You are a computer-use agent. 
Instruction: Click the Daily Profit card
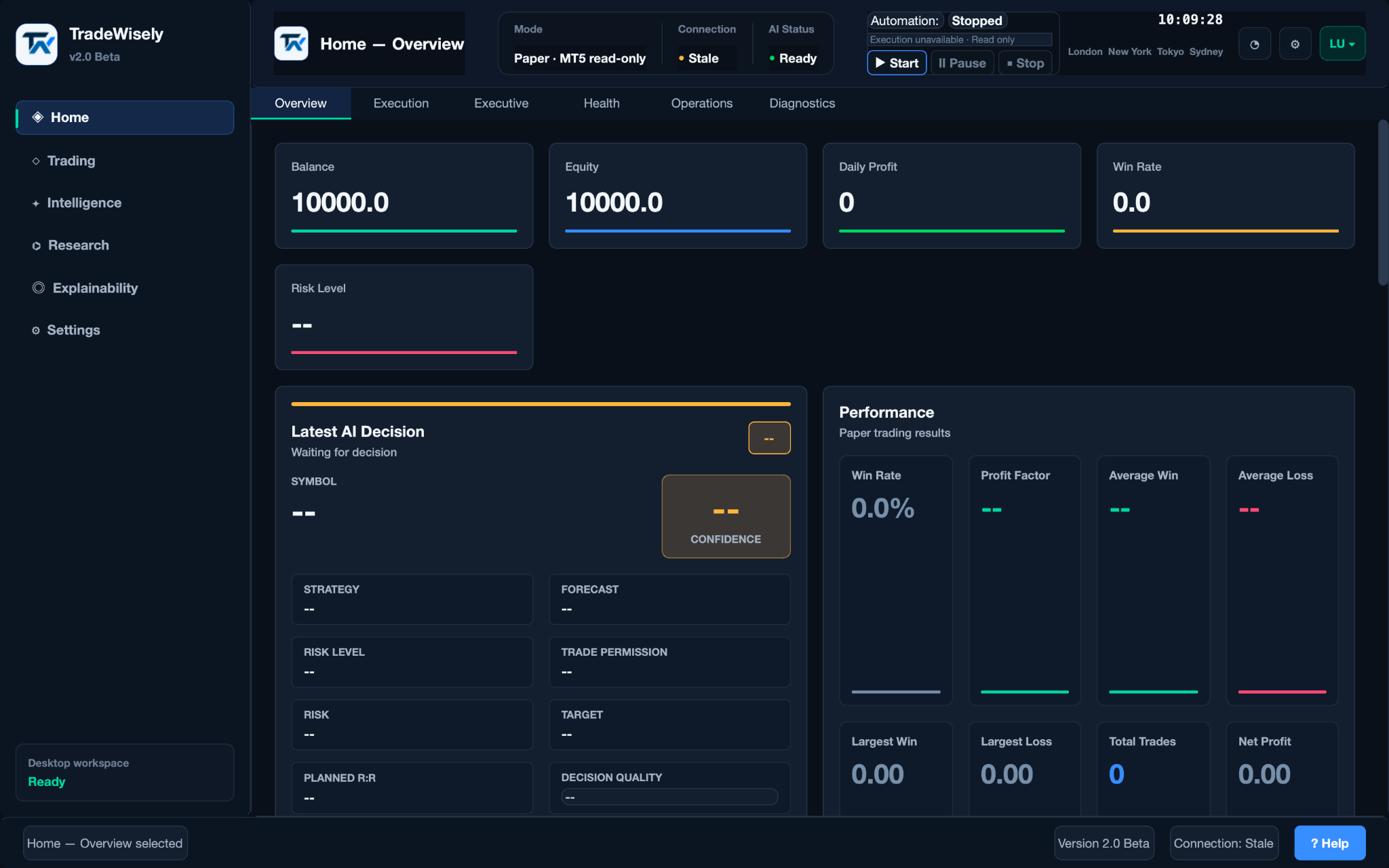952,195
